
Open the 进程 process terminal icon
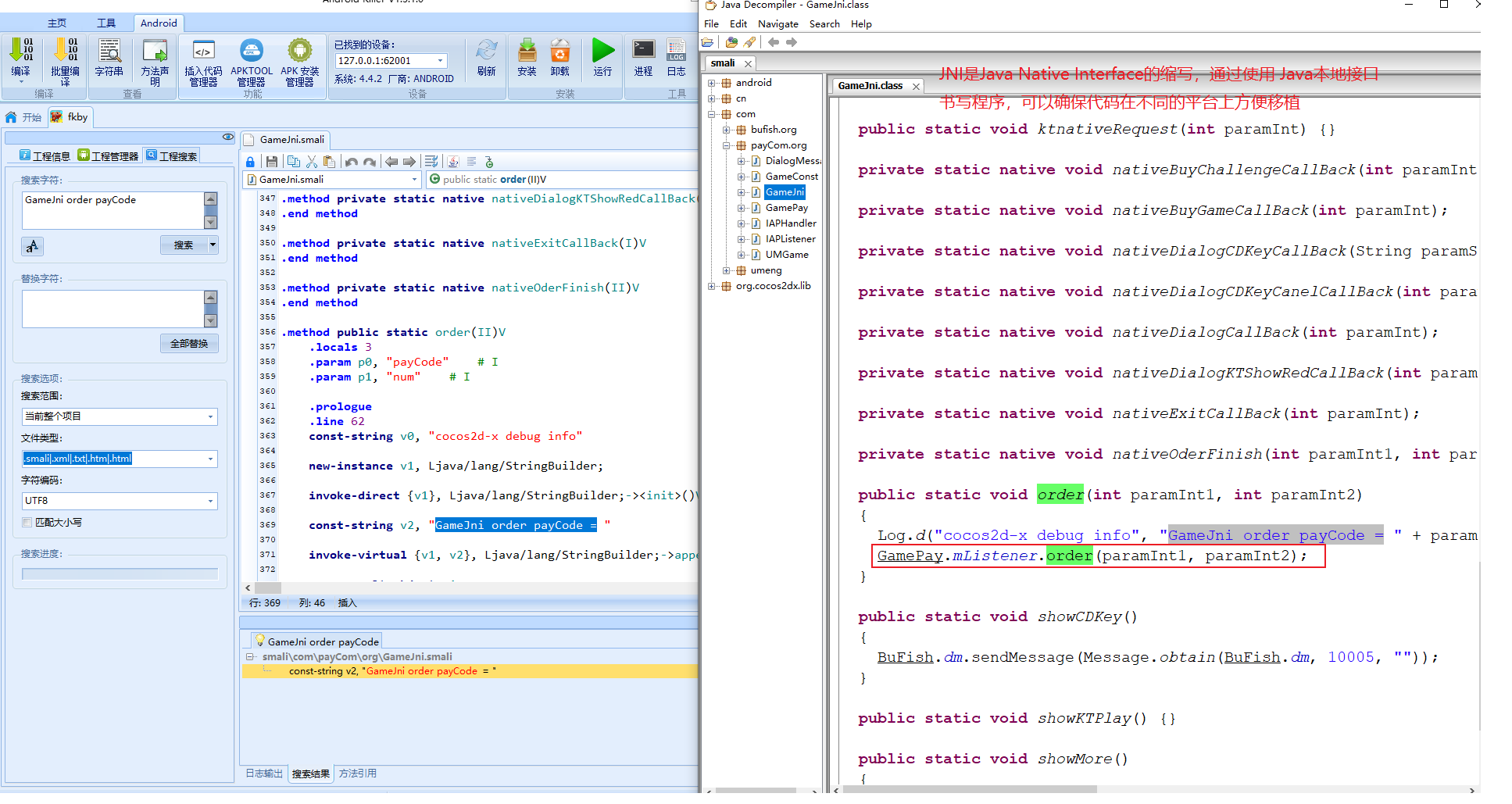[644, 58]
